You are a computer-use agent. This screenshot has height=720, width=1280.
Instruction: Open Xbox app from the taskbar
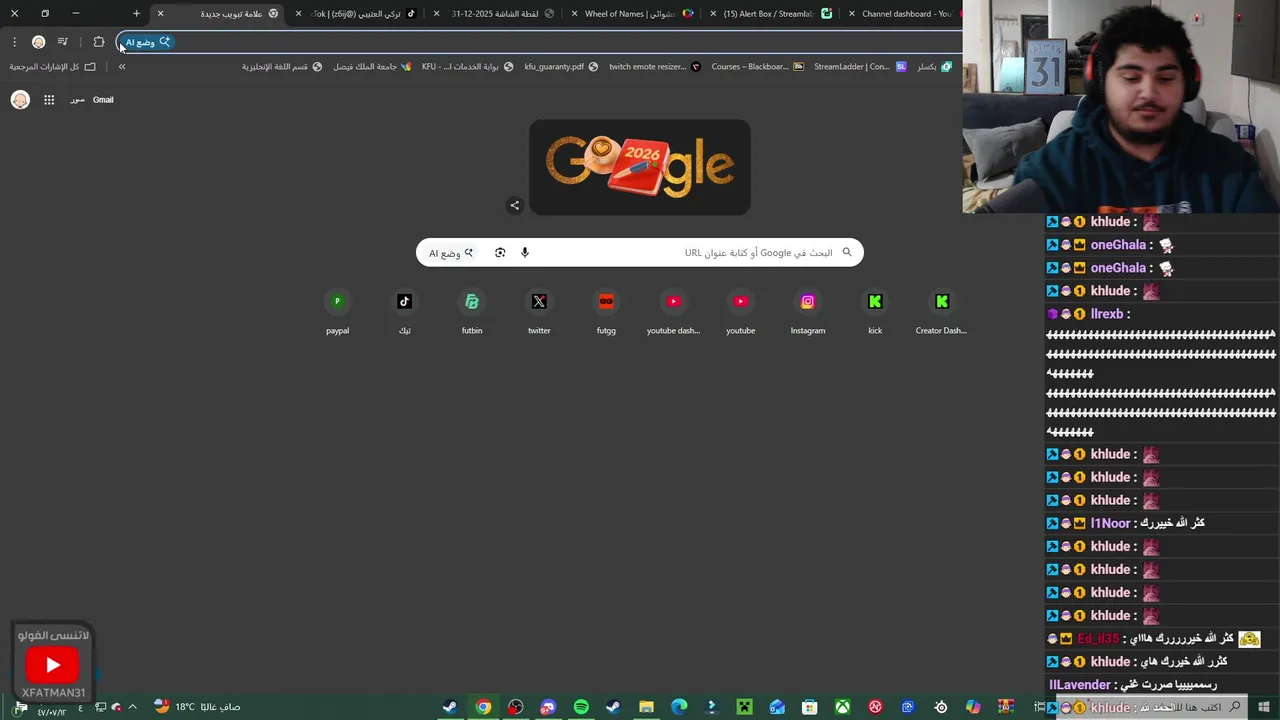pos(842,707)
